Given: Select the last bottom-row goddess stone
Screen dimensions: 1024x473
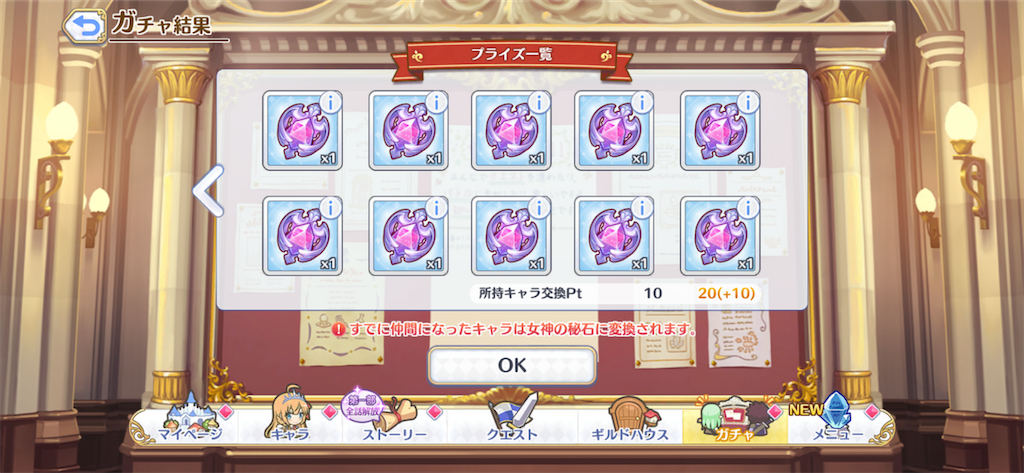Looking at the screenshot, I should (720, 236).
